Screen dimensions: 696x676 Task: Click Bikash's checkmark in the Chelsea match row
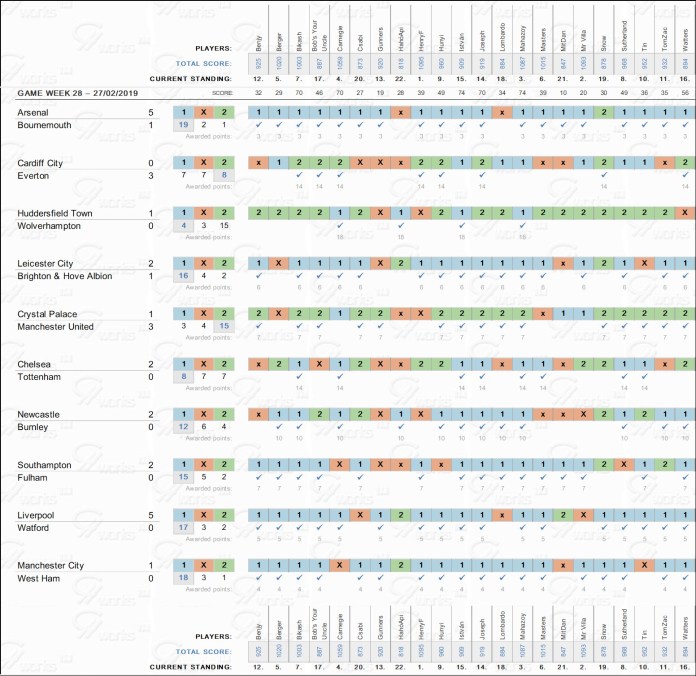pyautogui.click(x=299, y=377)
